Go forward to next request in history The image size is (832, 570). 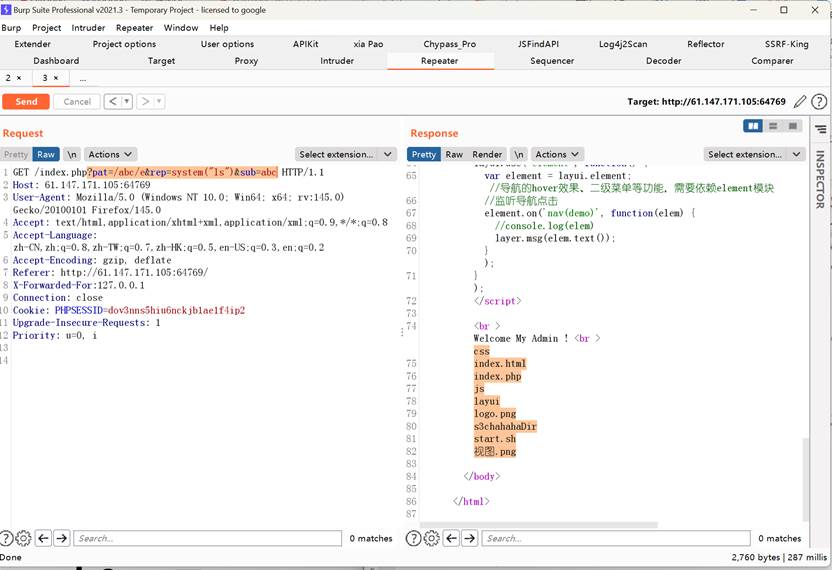point(145,101)
